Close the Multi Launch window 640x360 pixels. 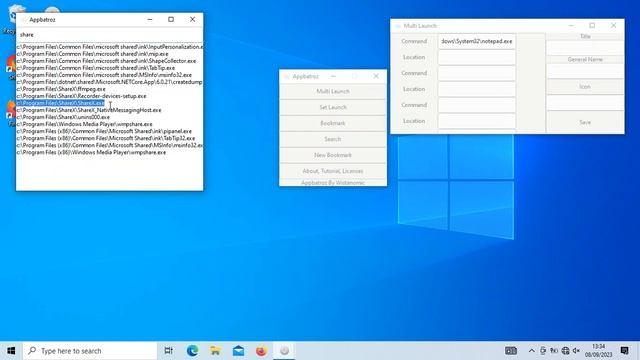[613, 25]
